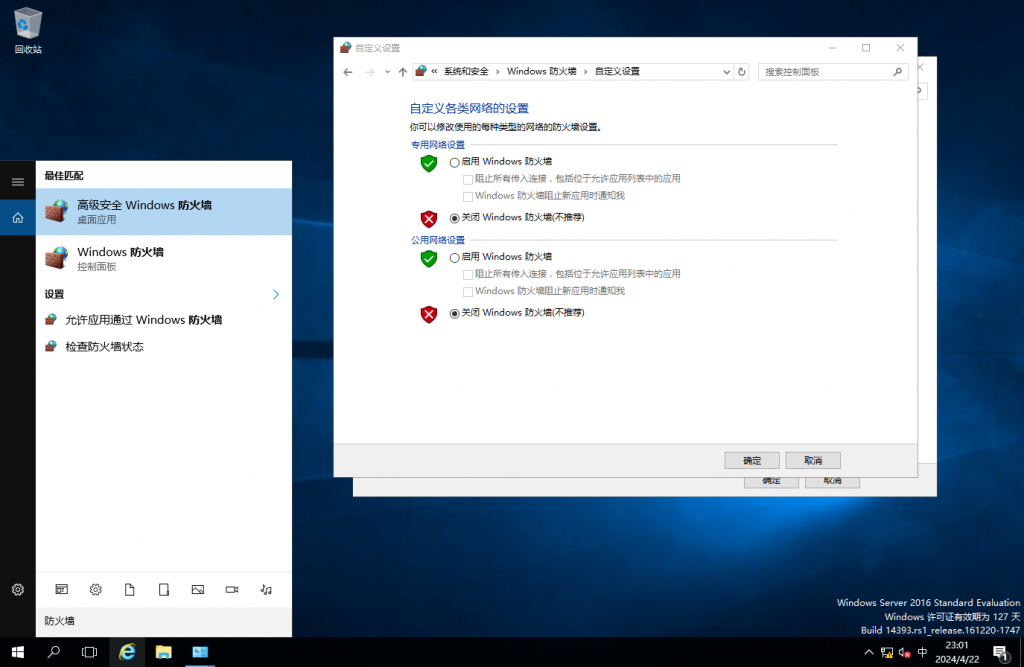Enable Windows Firewall for public network
1024x667 pixels.
pyautogui.click(x=455, y=258)
